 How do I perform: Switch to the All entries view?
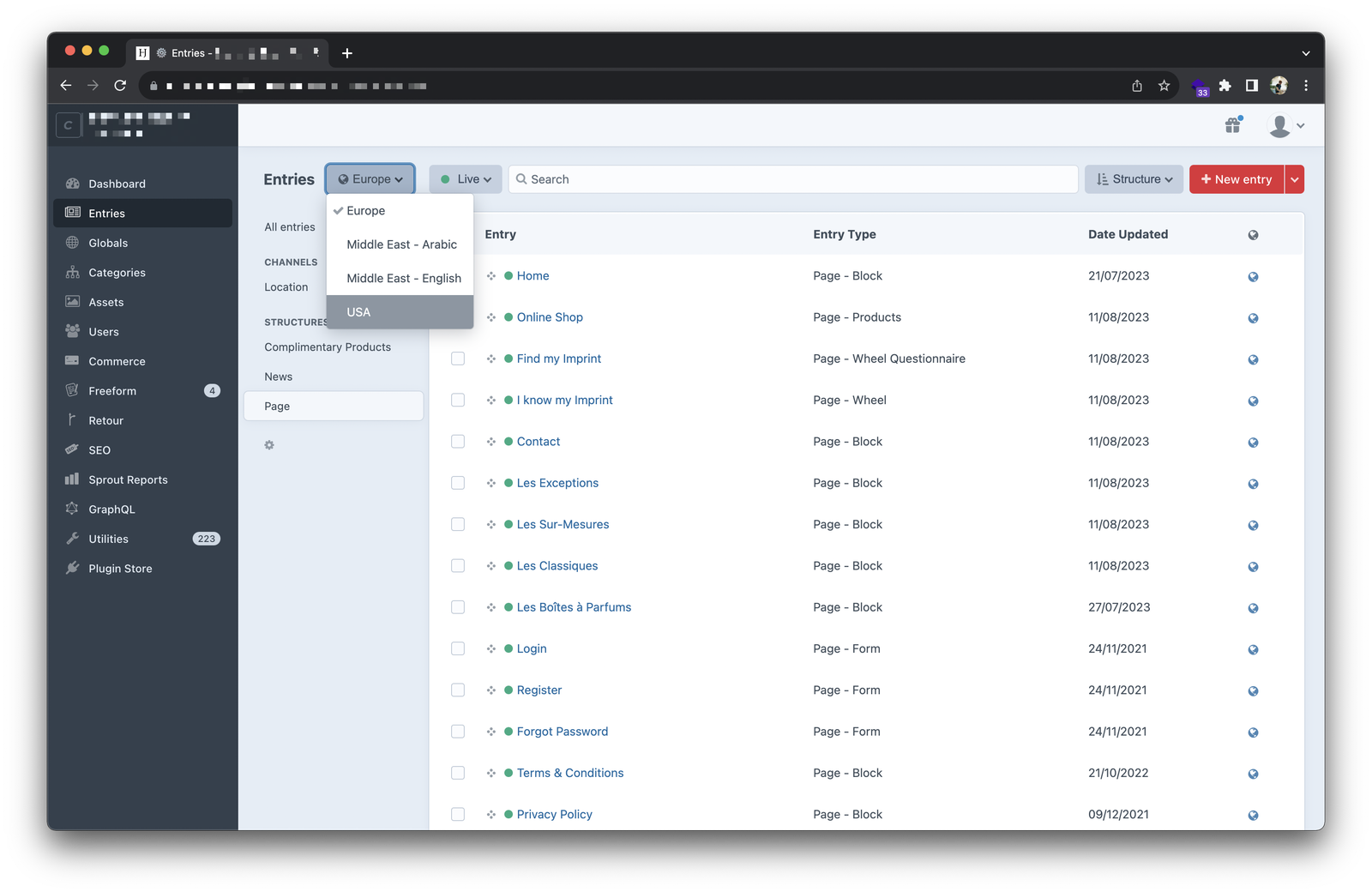[x=290, y=226]
